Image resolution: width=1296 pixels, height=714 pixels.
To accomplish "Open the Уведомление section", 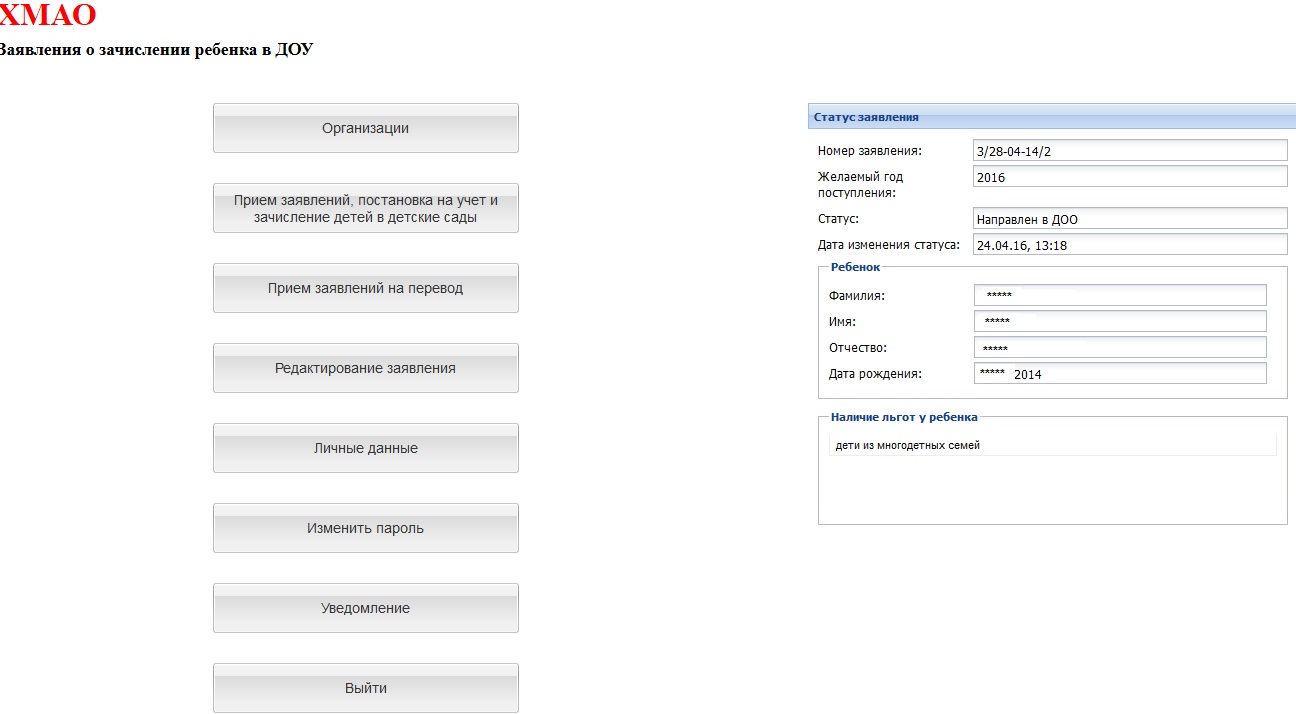I will coord(365,608).
